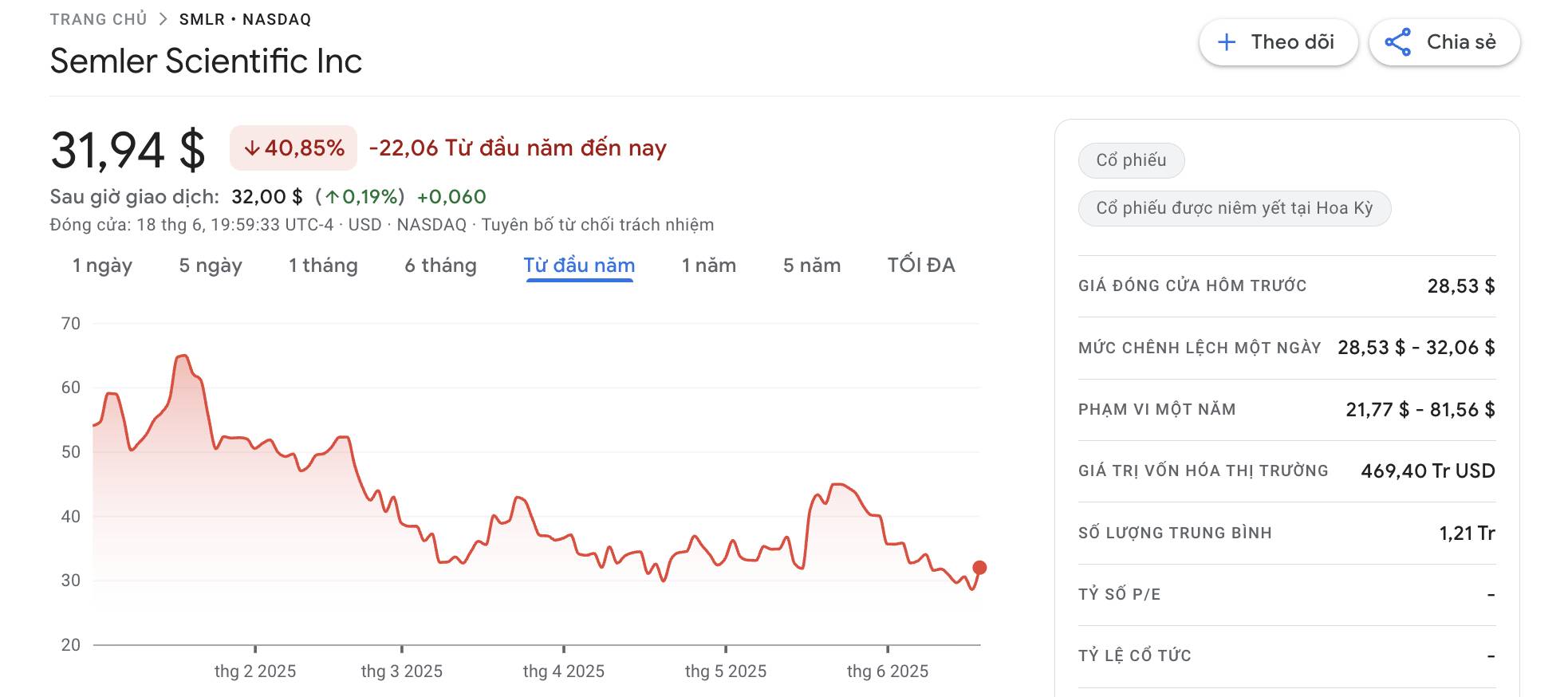Open the TRANG CHỦ breadcrumb link

click(x=98, y=19)
